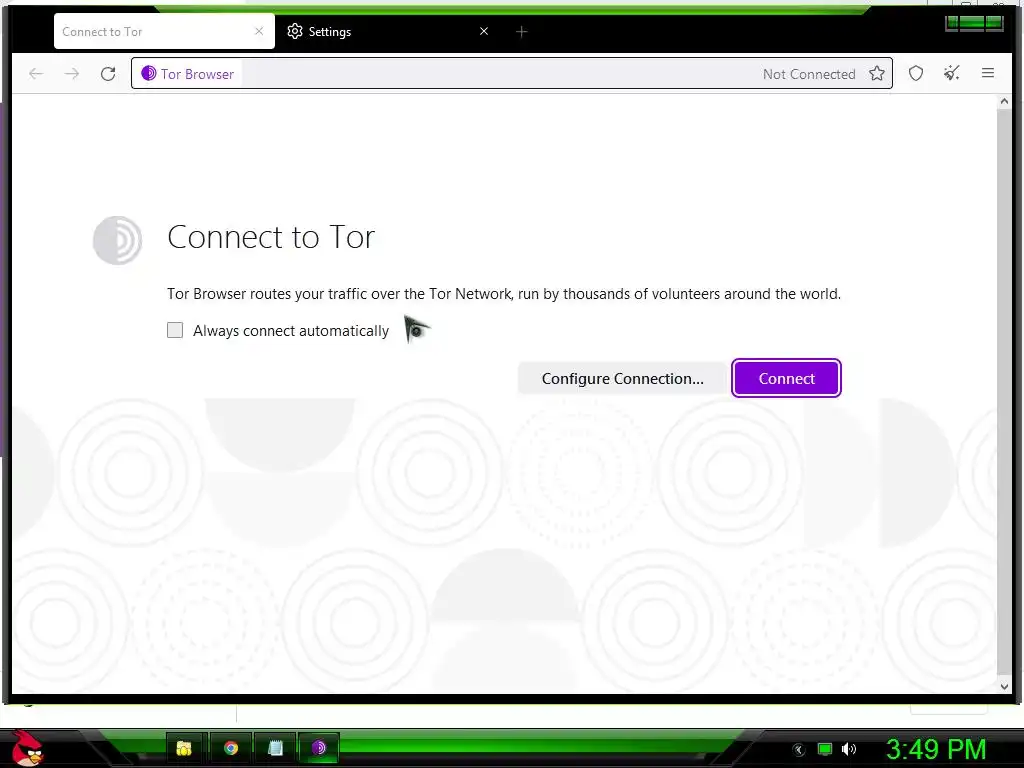Click the network monitor tray icon

(825, 749)
